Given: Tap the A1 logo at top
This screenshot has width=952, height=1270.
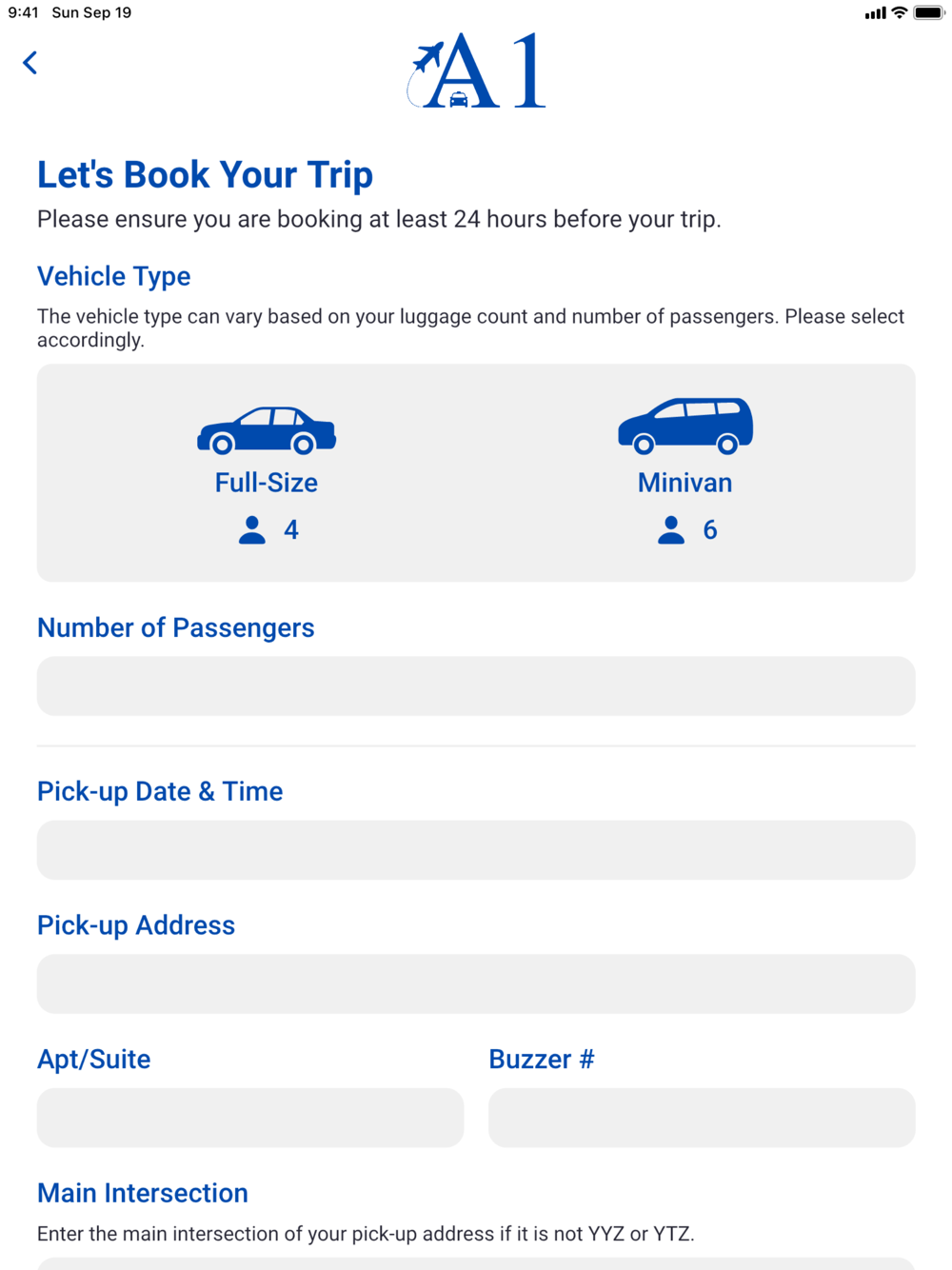Looking at the screenshot, I should pos(476,70).
